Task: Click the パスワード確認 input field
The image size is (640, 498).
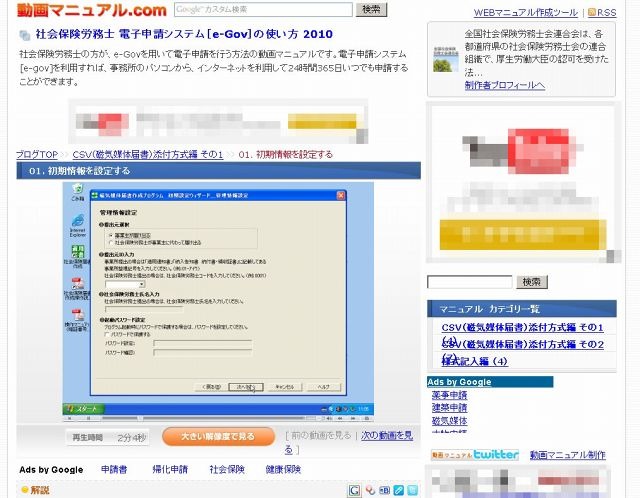Action: (202, 352)
